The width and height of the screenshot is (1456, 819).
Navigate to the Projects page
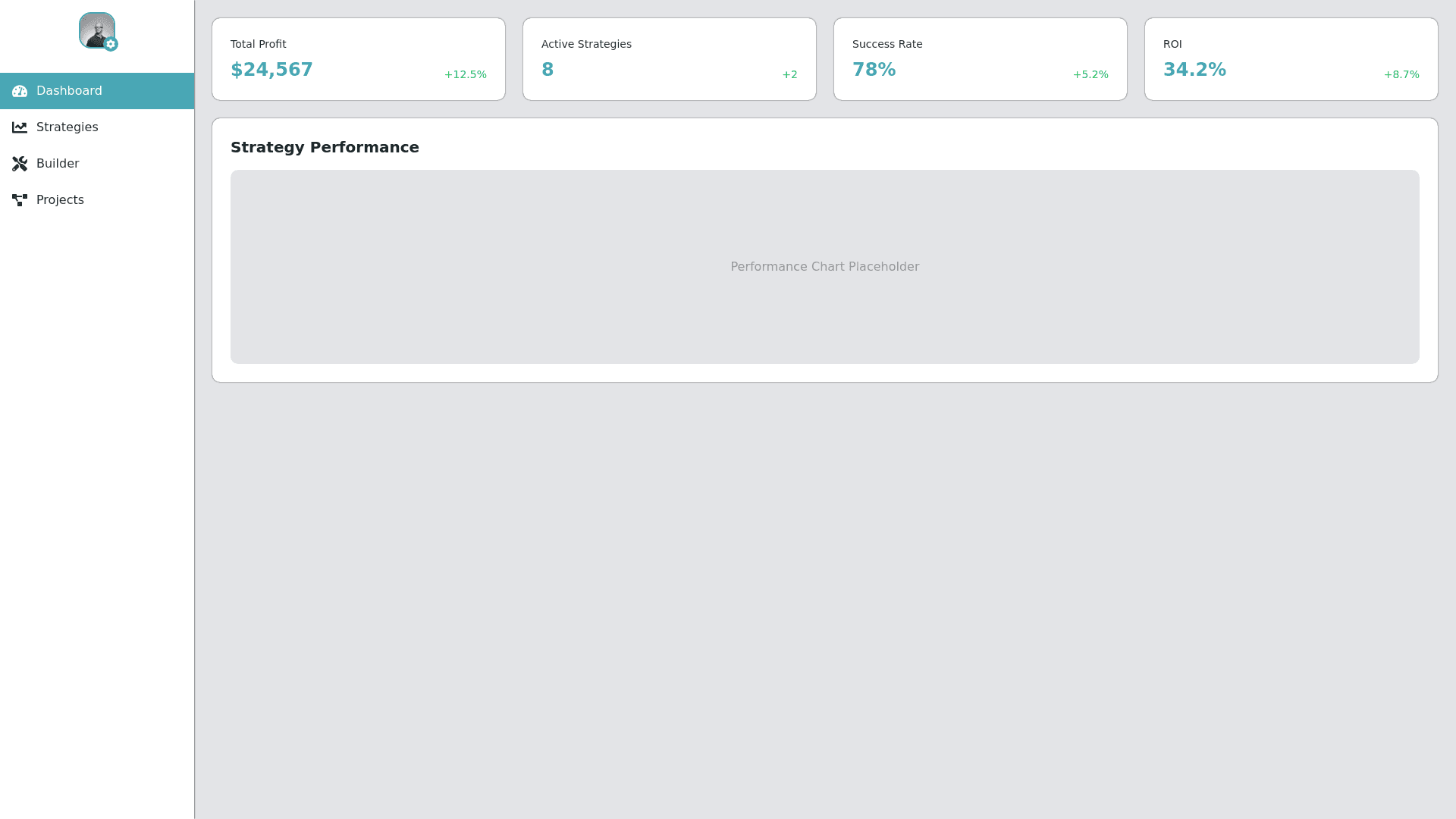coord(60,200)
